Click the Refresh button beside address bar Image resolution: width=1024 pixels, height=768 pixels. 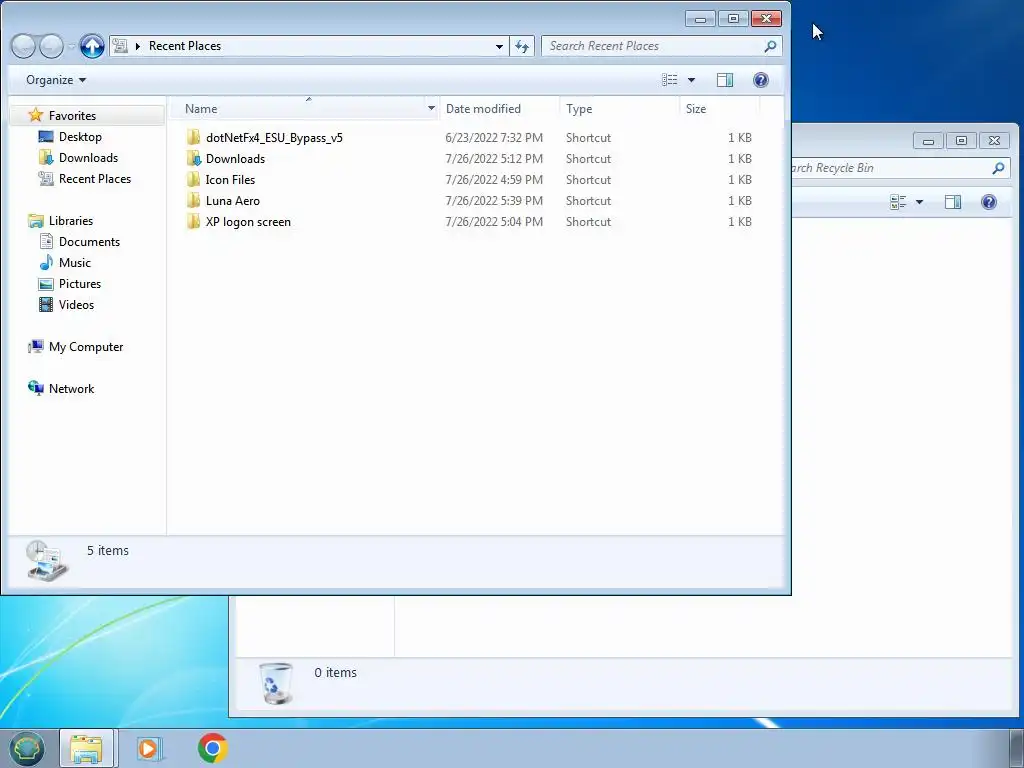tap(522, 46)
